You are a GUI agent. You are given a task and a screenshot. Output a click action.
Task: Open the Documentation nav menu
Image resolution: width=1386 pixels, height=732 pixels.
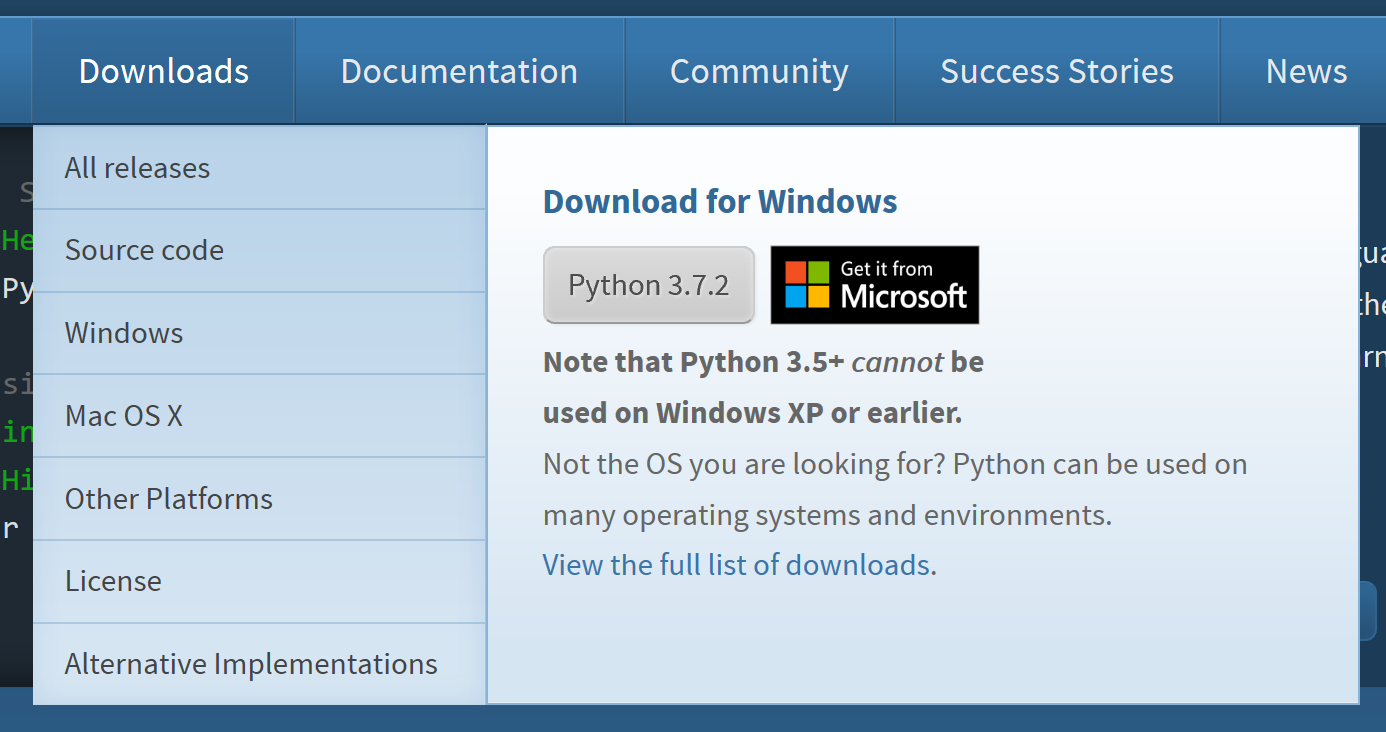[x=459, y=71]
